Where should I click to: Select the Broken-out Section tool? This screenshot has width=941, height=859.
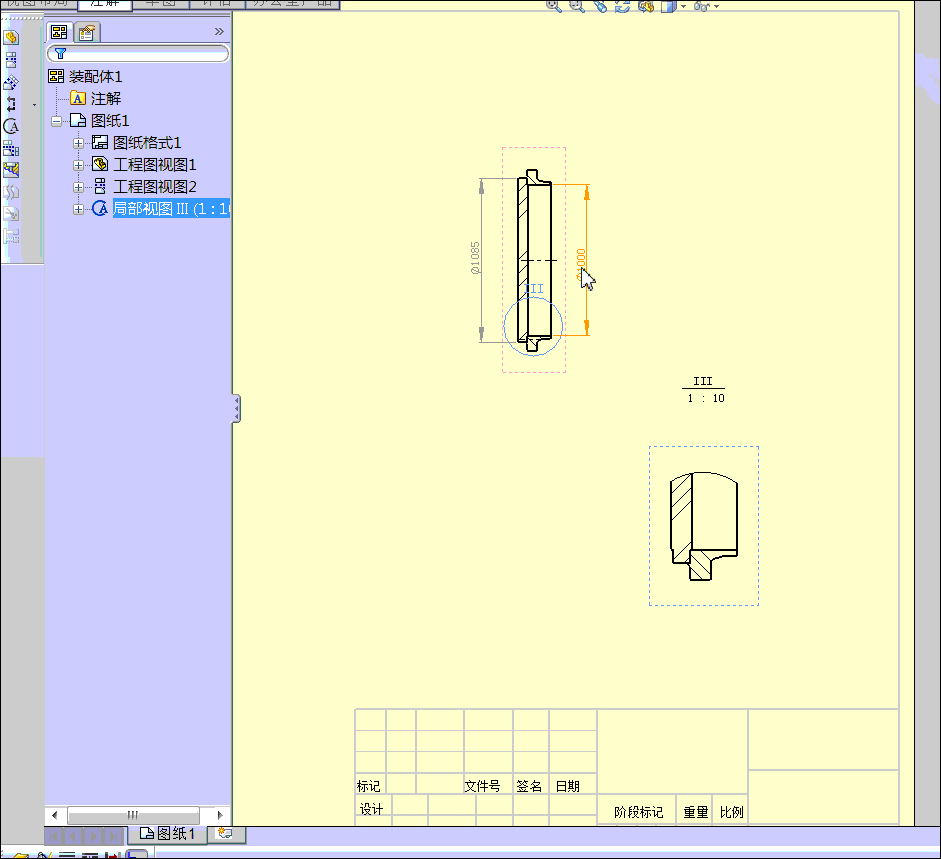point(11,170)
